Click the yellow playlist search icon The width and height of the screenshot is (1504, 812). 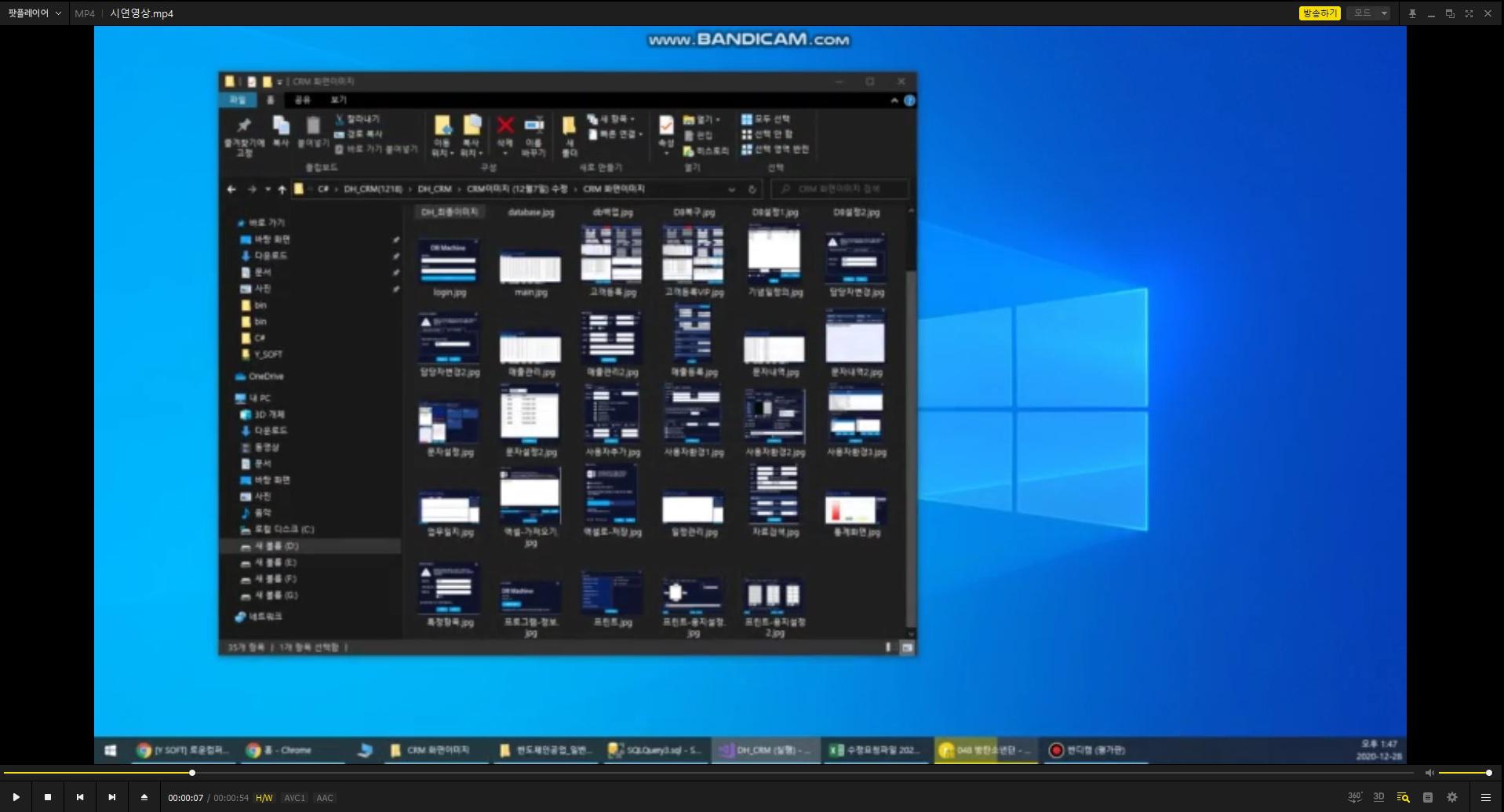(x=1404, y=797)
